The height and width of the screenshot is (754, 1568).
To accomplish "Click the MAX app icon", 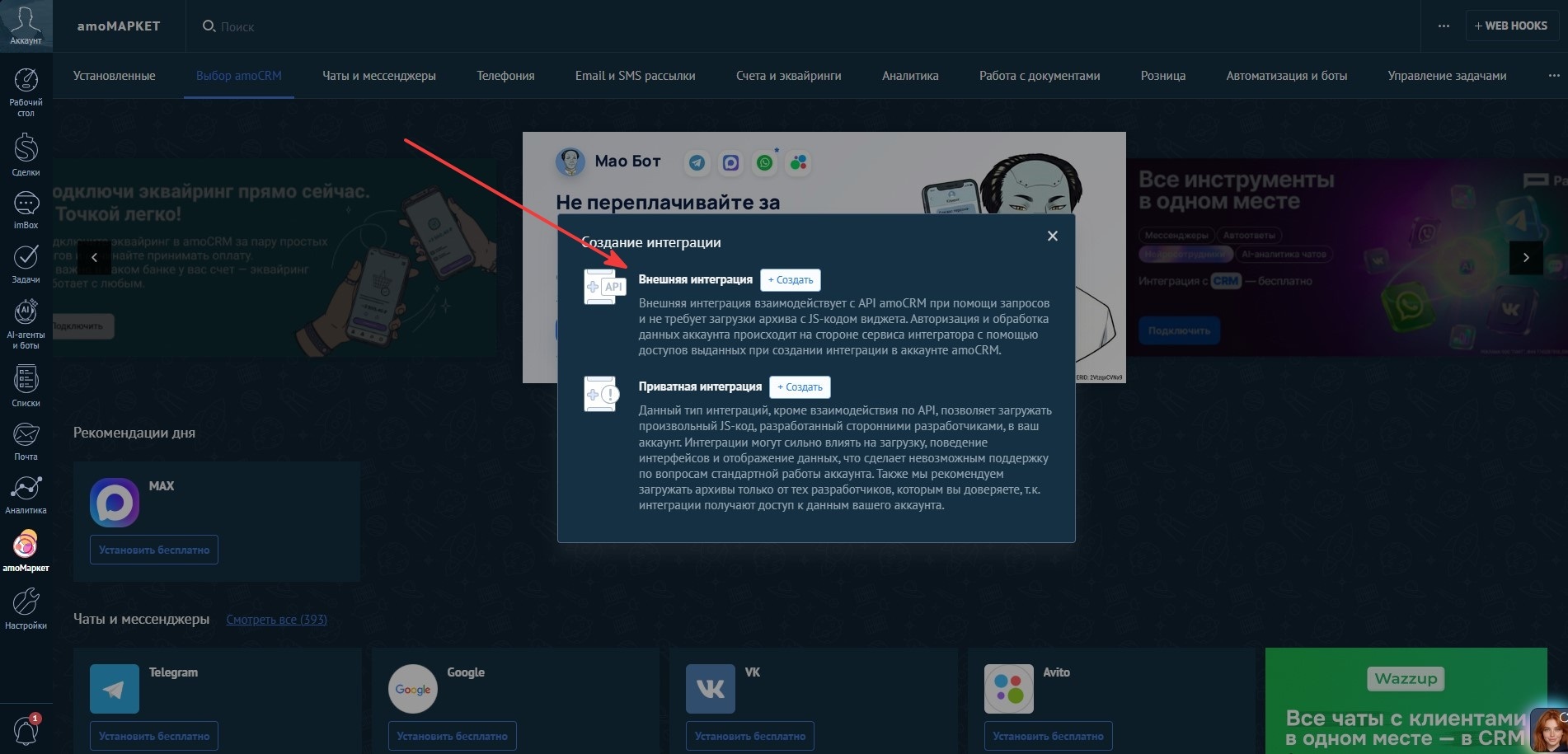I will click(x=115, y=503).
